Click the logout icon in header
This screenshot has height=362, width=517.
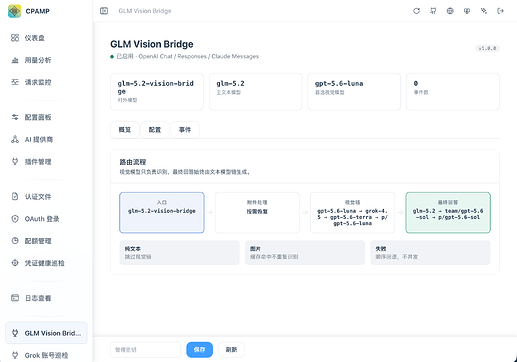500,11
